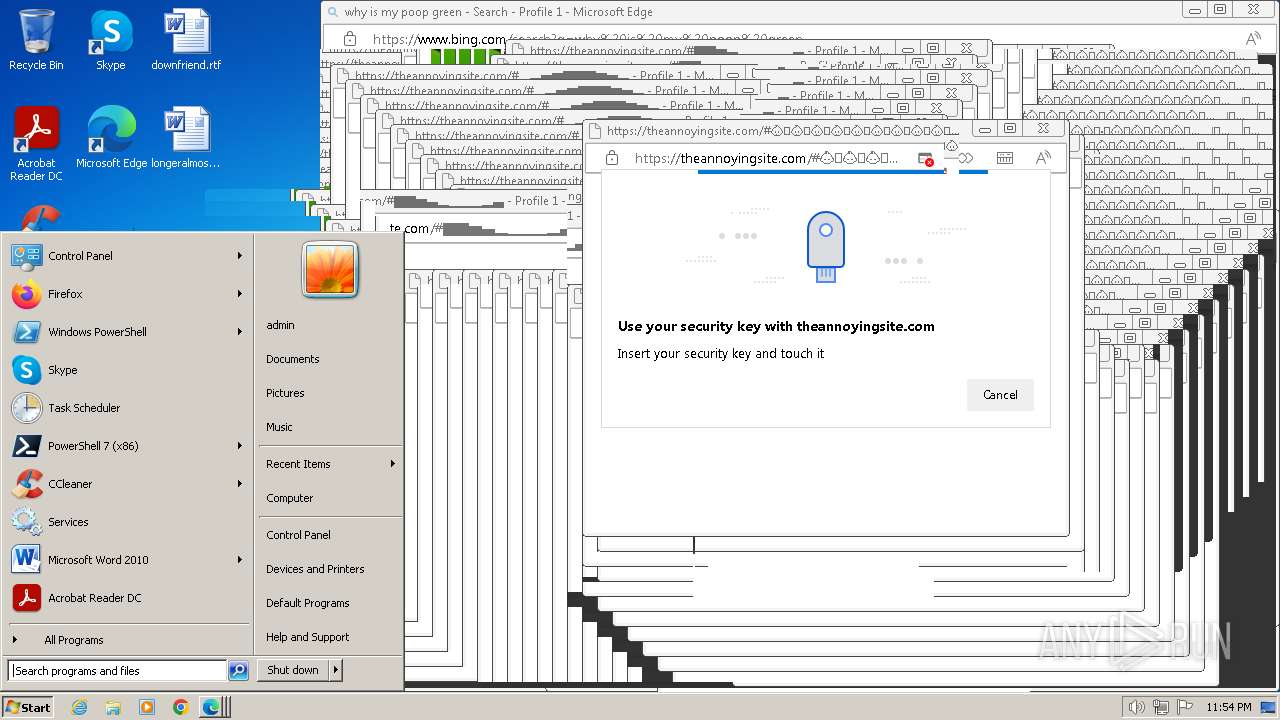Open Google Chrome from the taskbar

pyautogui.click(x=180, y=707)
